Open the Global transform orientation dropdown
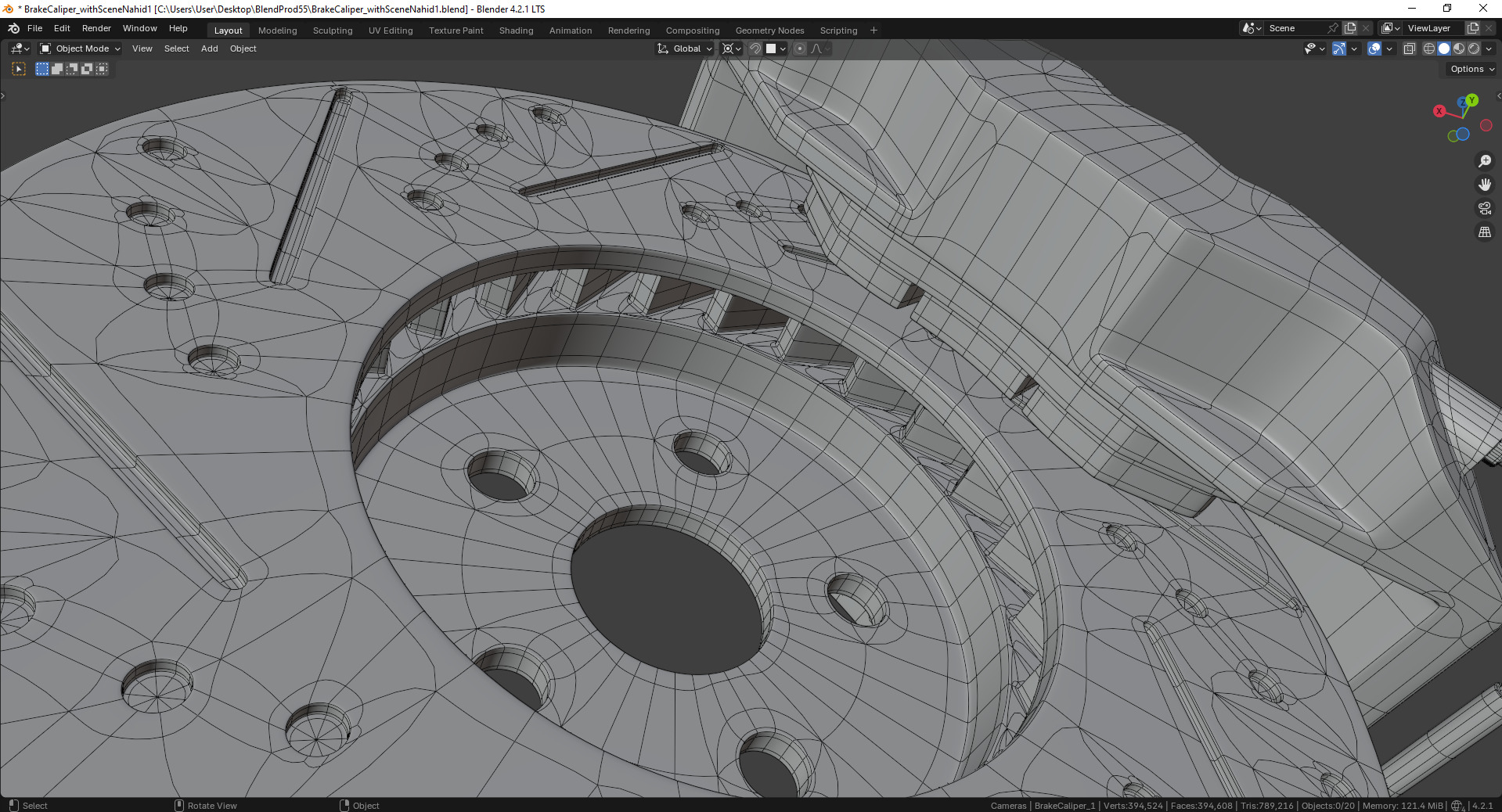The width and height of the screenshot is (1502, 812). 685,49
